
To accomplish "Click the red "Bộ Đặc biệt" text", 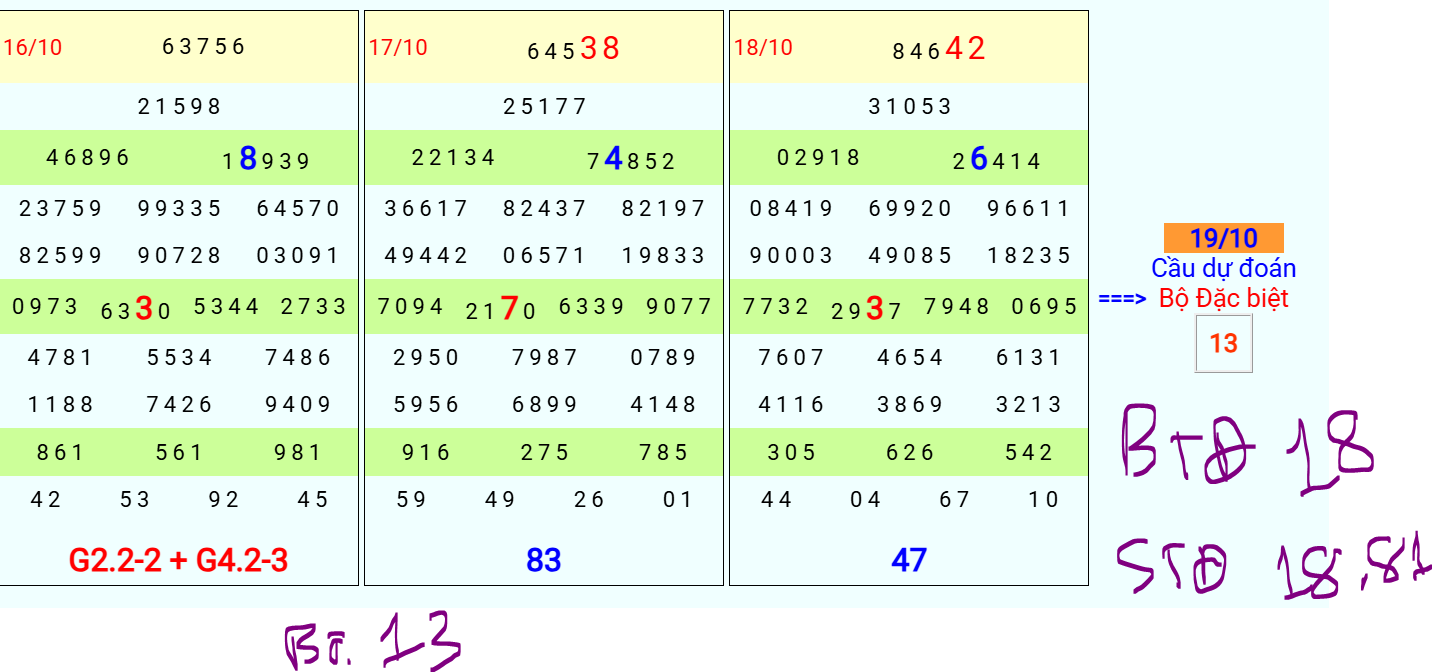I will point(1223,298).
